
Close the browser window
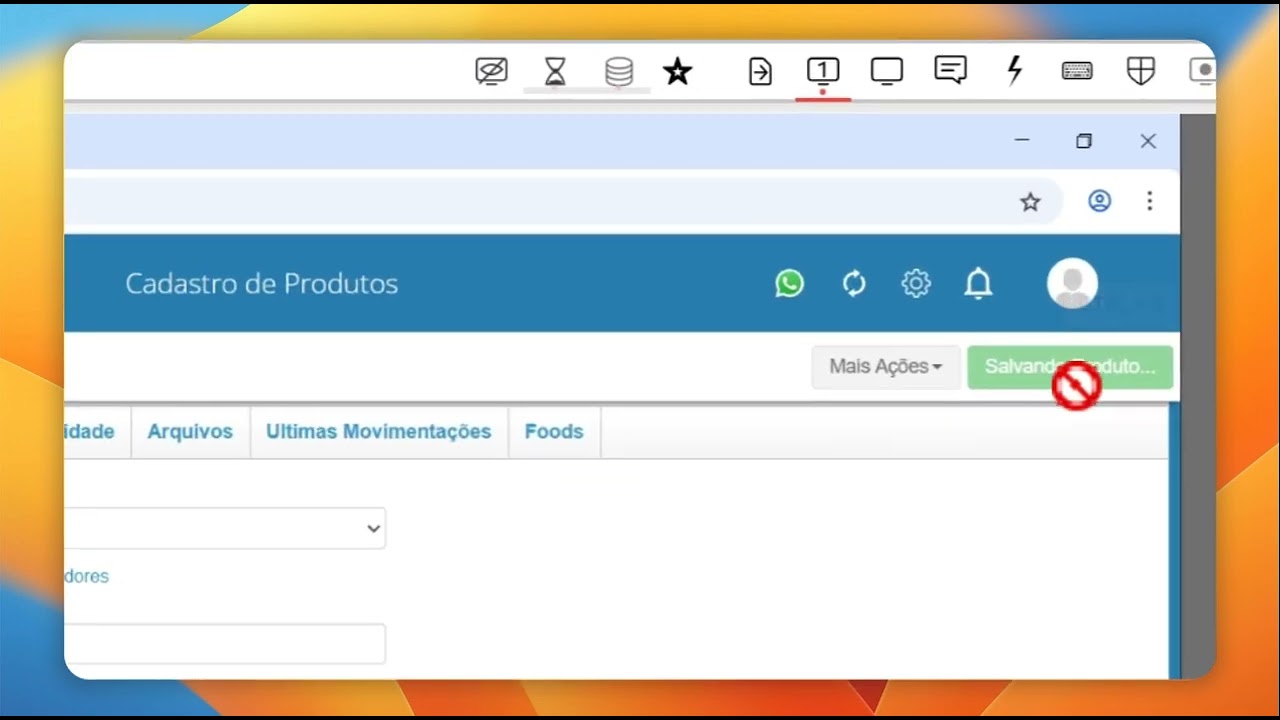point(1148,141)
